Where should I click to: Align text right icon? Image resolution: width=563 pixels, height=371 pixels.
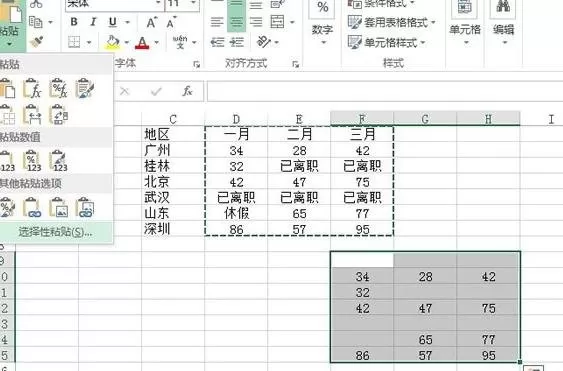tap(256, 22)
